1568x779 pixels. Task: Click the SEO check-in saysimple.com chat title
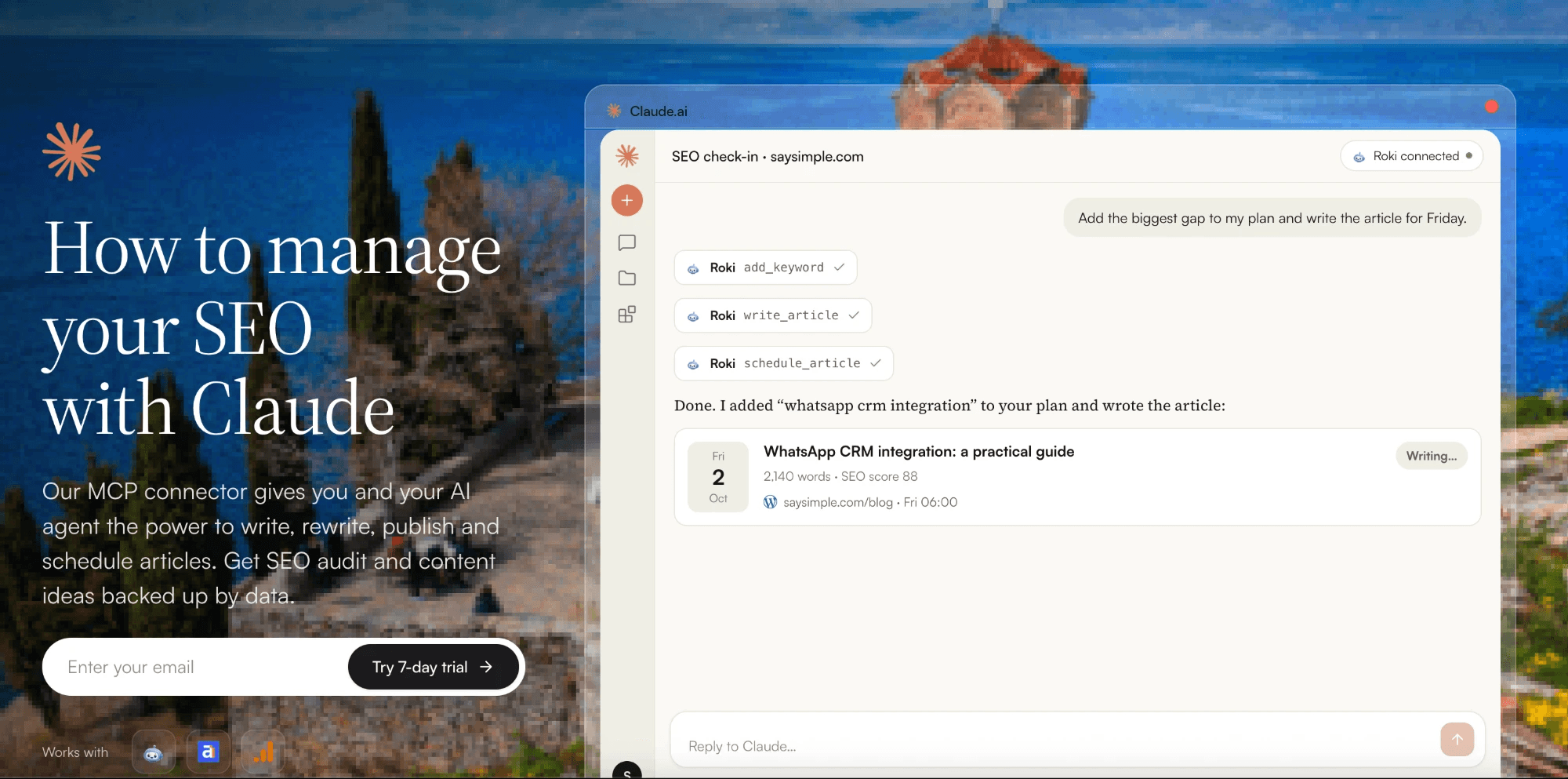(768, 156)
